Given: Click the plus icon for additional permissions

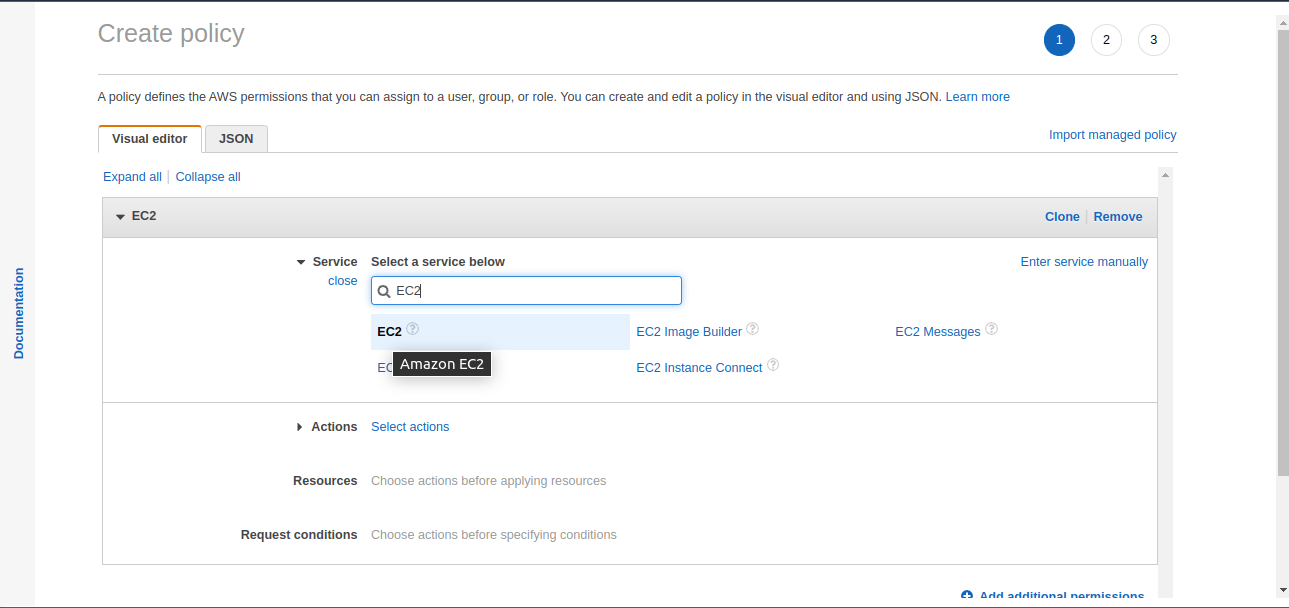Looking at the screenshot, I should coord(967,596).
